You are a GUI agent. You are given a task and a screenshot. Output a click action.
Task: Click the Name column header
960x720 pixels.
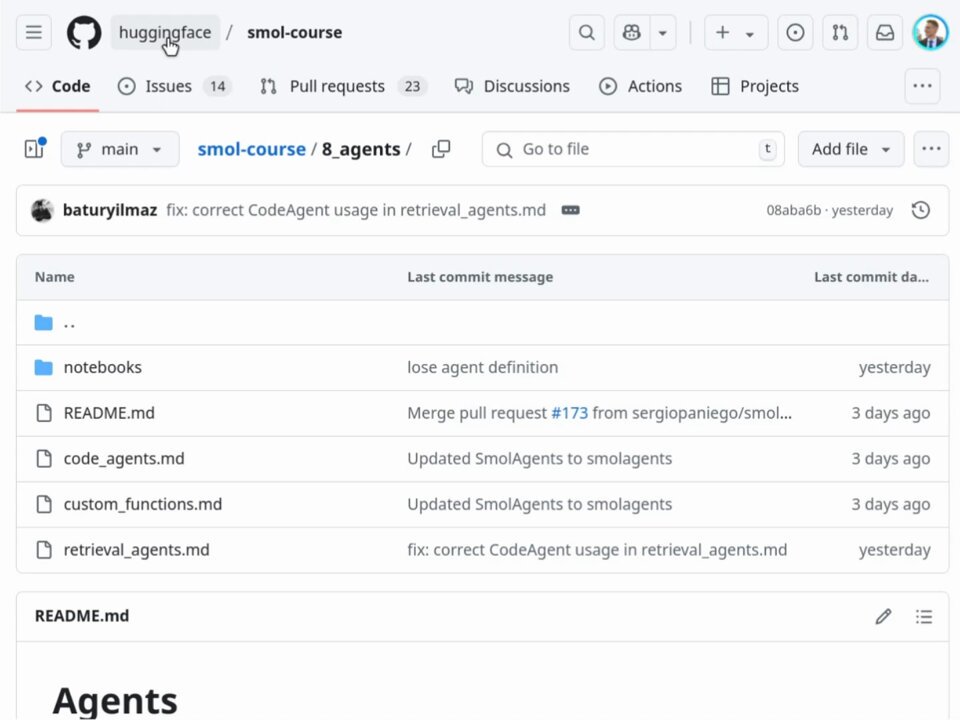(54, 277)
